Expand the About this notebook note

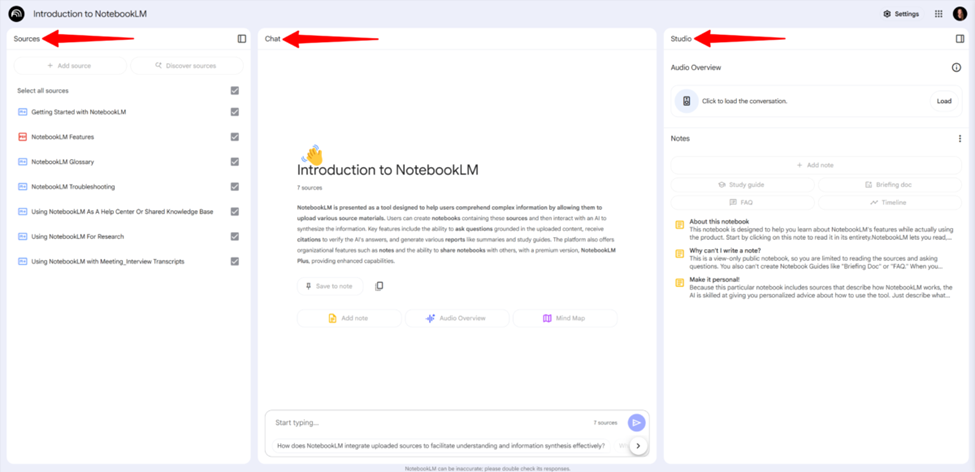[719, 222]
